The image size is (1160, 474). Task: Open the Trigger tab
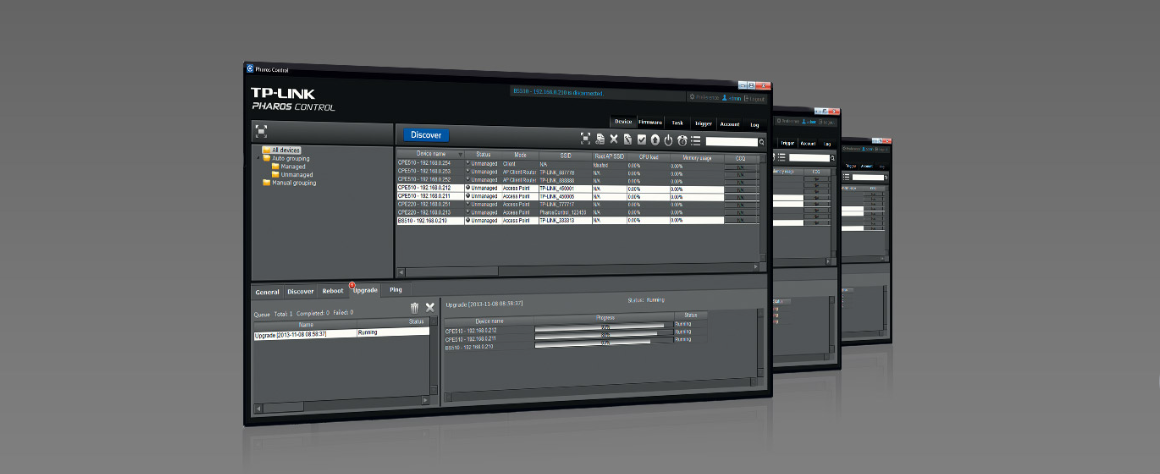coord(703,124)
